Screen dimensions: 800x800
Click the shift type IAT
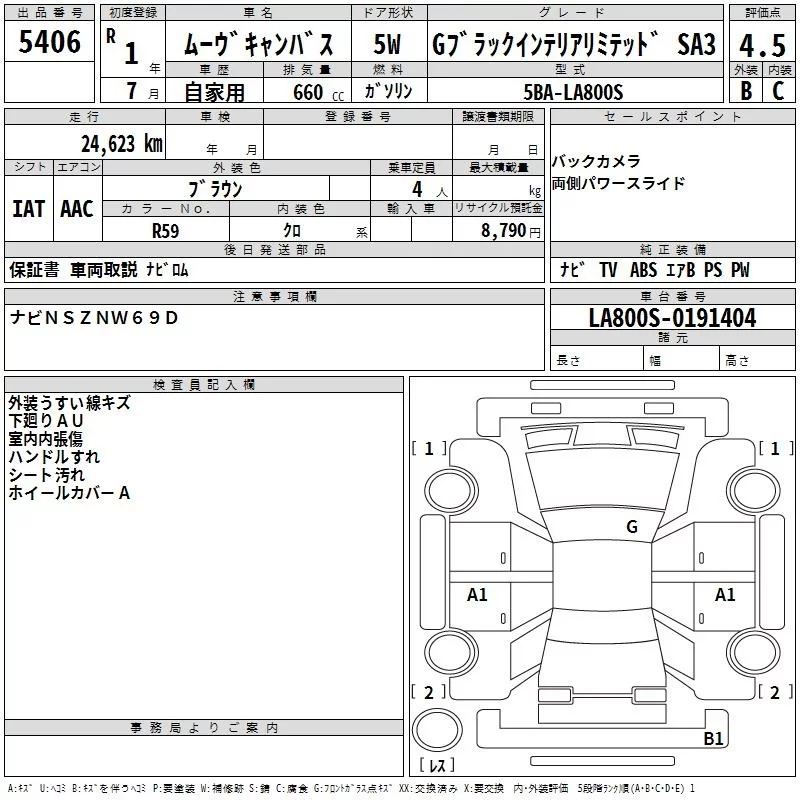click(x=29, y=209)
